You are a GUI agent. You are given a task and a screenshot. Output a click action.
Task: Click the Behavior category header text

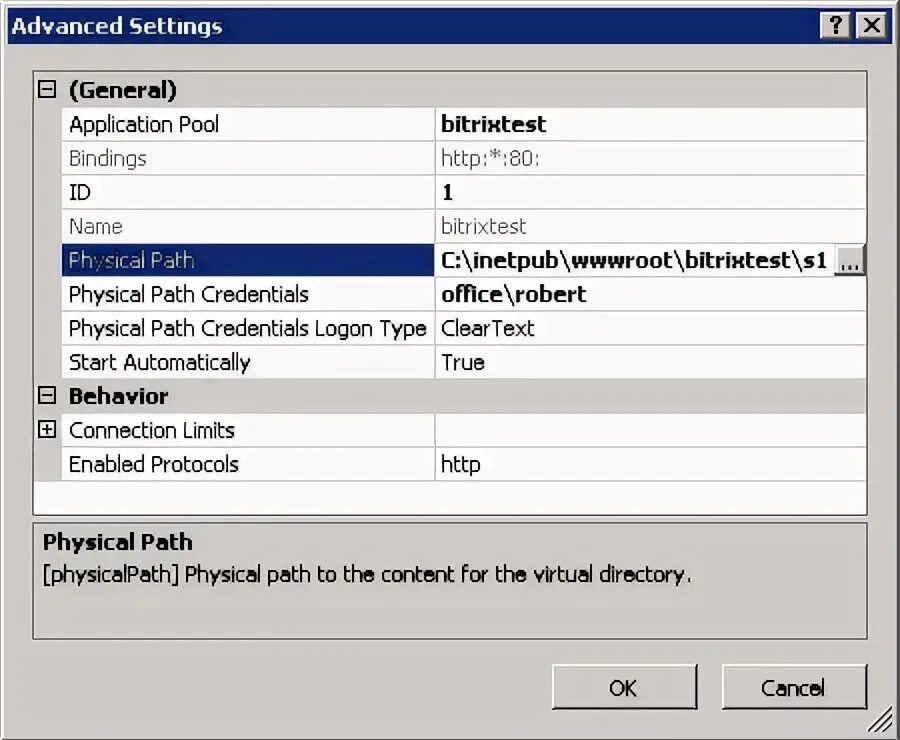click(119, 396)
